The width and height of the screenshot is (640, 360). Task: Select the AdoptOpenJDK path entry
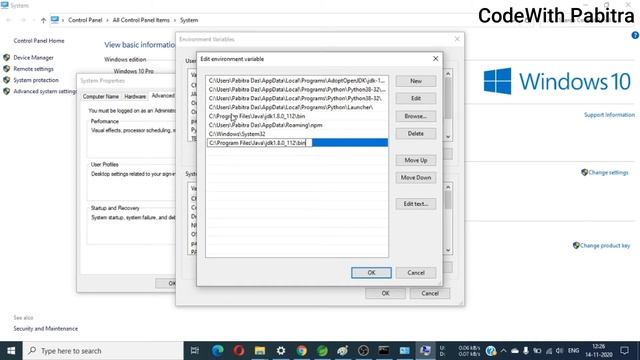click(x=297, y=80)
